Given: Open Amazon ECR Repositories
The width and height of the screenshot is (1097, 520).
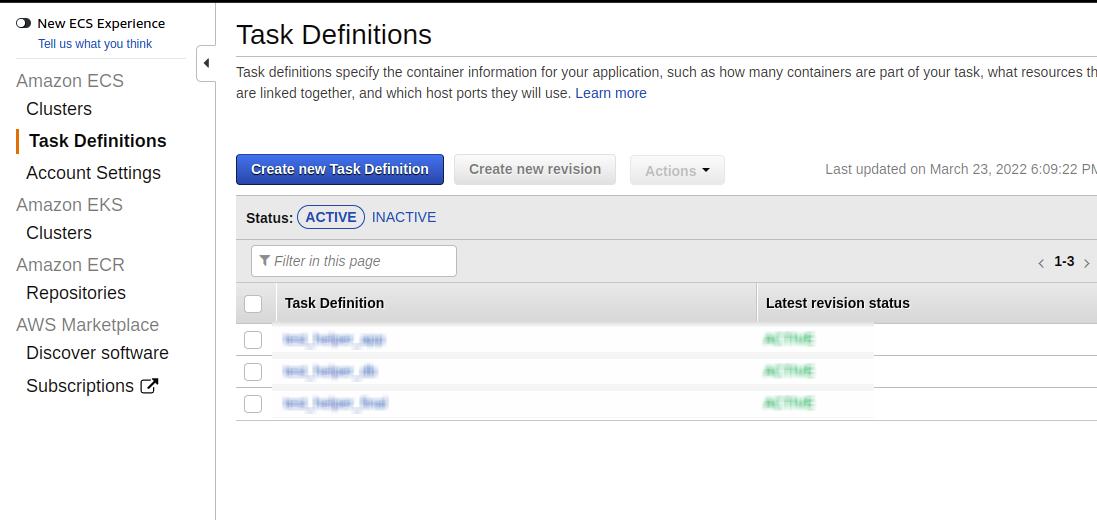Looking at the screenshot, I should (x=76, y=293).
